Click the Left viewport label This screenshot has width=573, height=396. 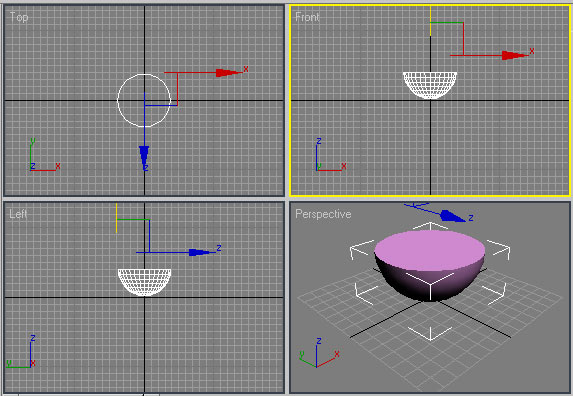pyautogui.click(x=18, y=214)
